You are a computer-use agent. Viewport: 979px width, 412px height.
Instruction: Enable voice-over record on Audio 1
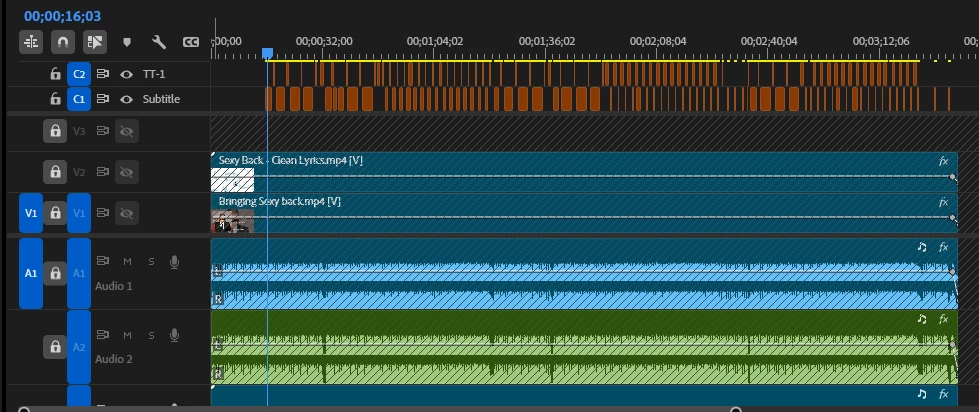pos(175,262)
